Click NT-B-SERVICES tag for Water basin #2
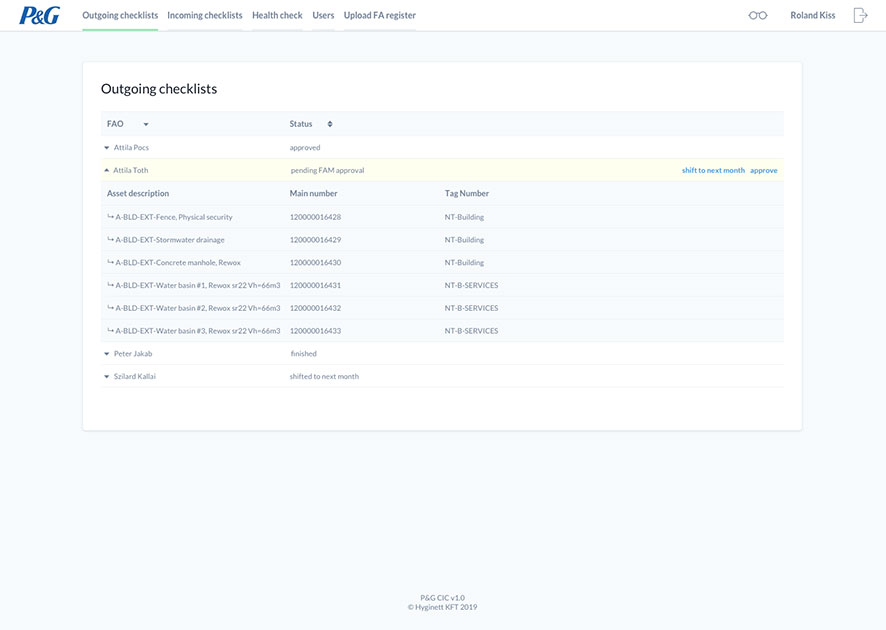The width and height of the screenshot is (886, 630). [471, 308]
